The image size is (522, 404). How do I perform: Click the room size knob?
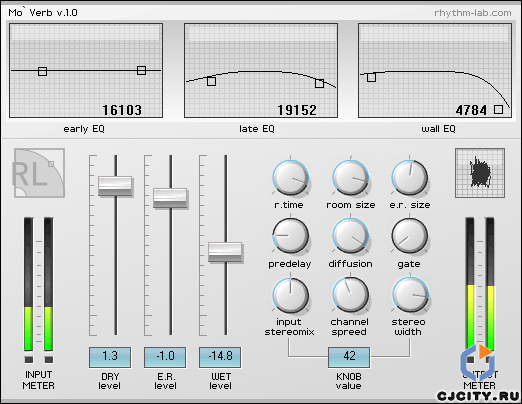pos(350,178)
